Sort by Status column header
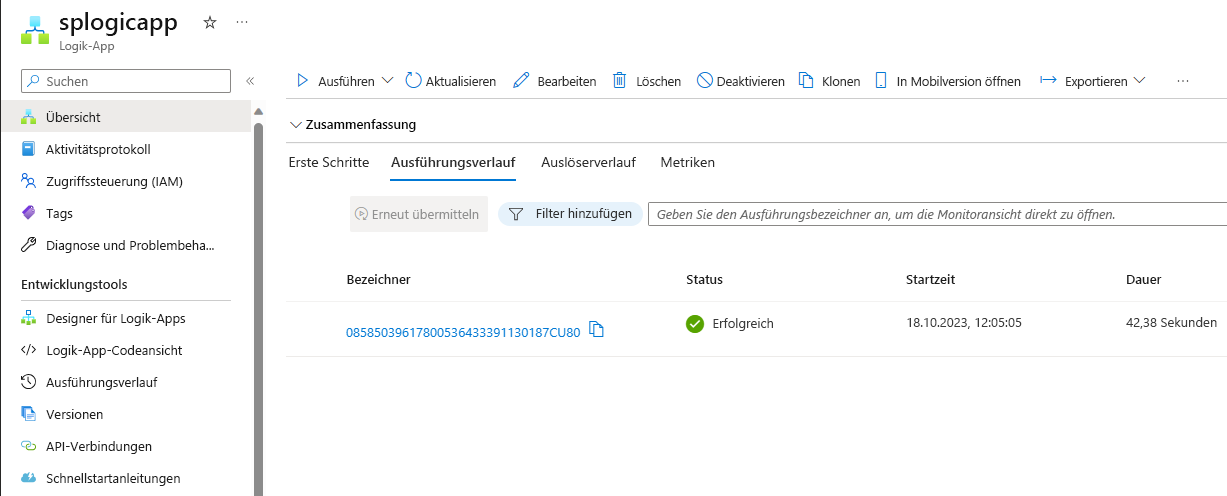Screen dimensions: 1227x496 pos(704,280)
